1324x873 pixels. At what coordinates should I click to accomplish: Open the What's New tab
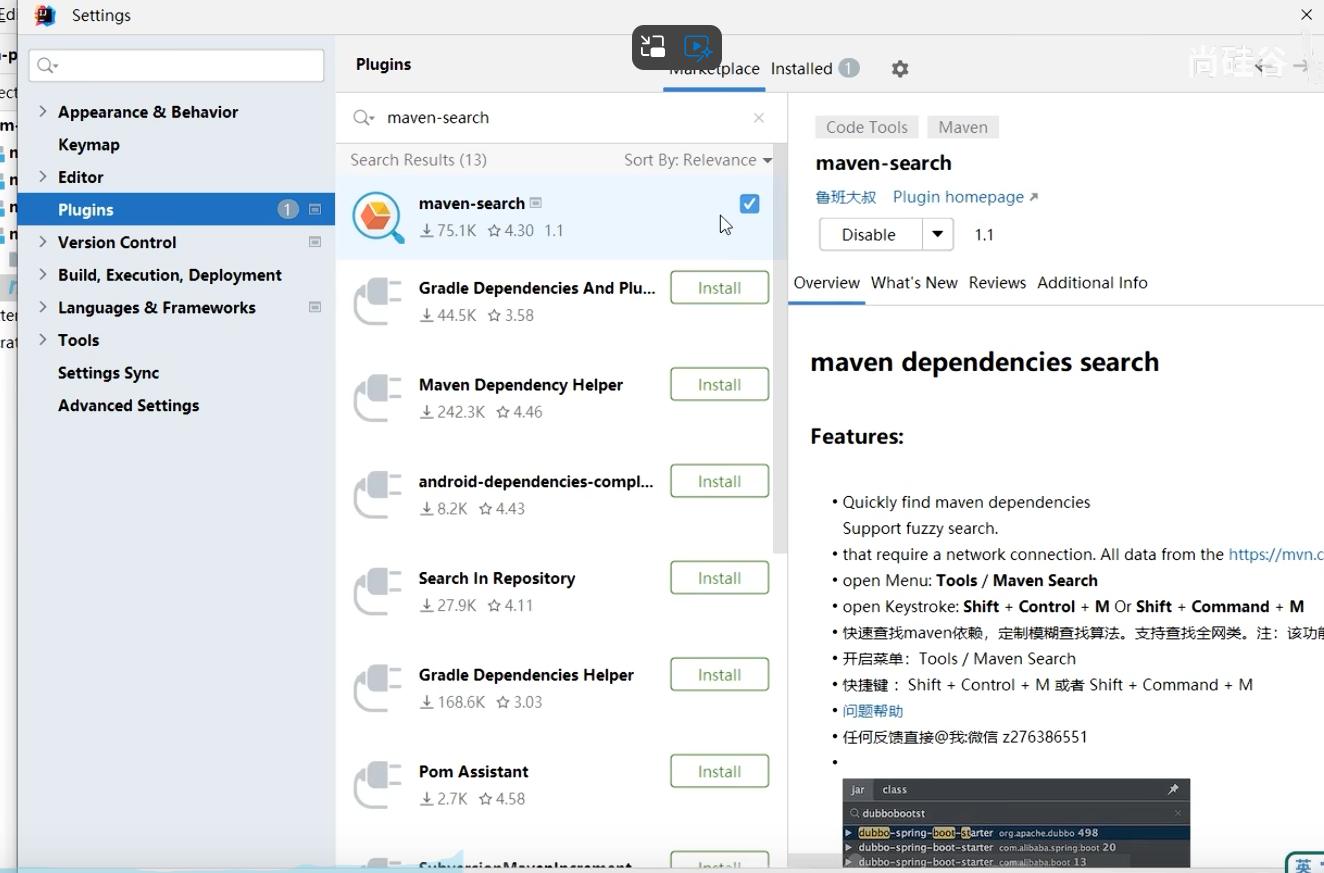[x=914, y=283]
